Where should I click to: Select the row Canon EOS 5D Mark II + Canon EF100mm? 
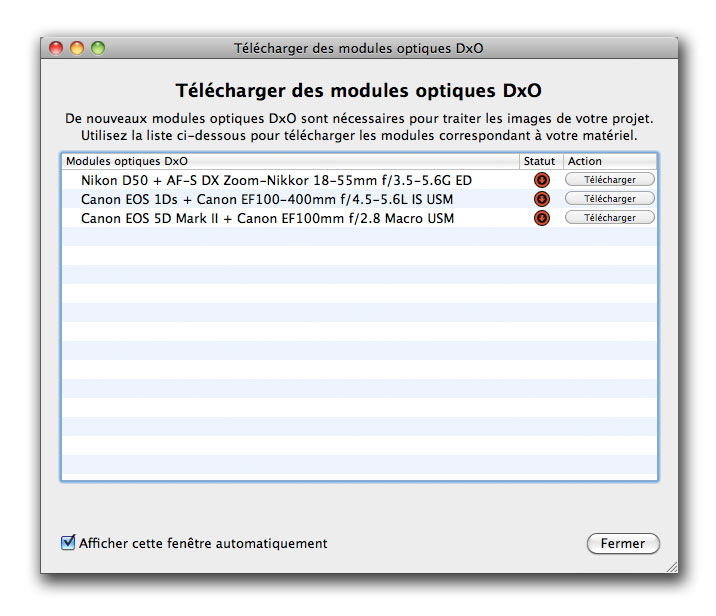(x=359, y=218)
